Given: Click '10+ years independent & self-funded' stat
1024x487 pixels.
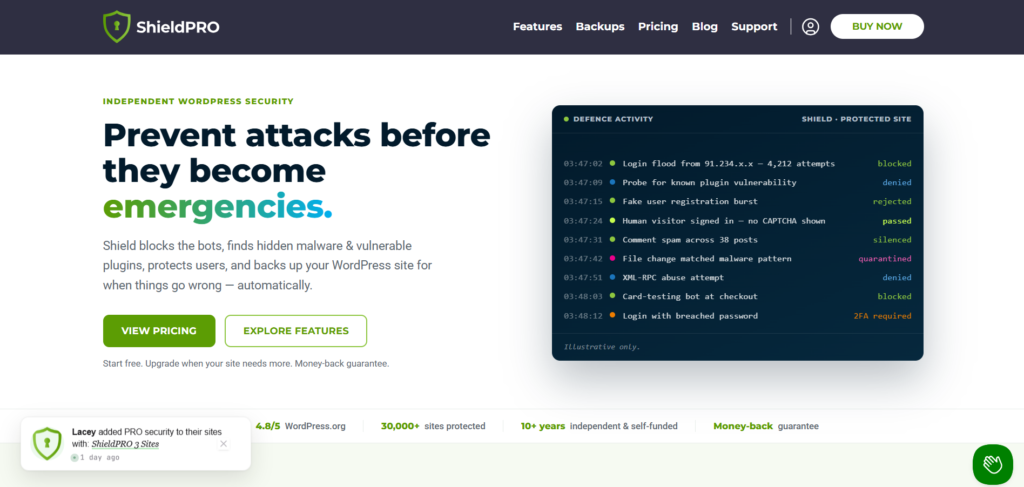Looking at the screenshot, I should [x=599, y=426].
